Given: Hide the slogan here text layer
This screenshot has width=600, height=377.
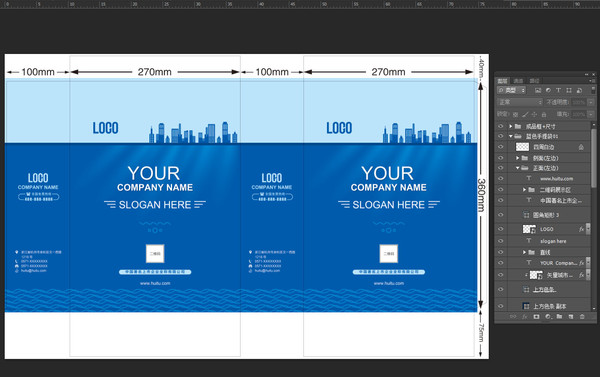Looking at the screenshot, I should coord(501,241).
